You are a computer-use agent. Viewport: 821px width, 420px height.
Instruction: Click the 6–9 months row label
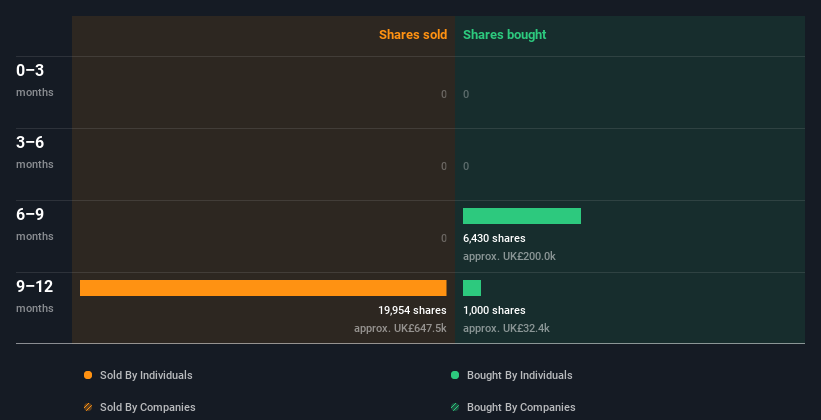click(x=35, y=225)
